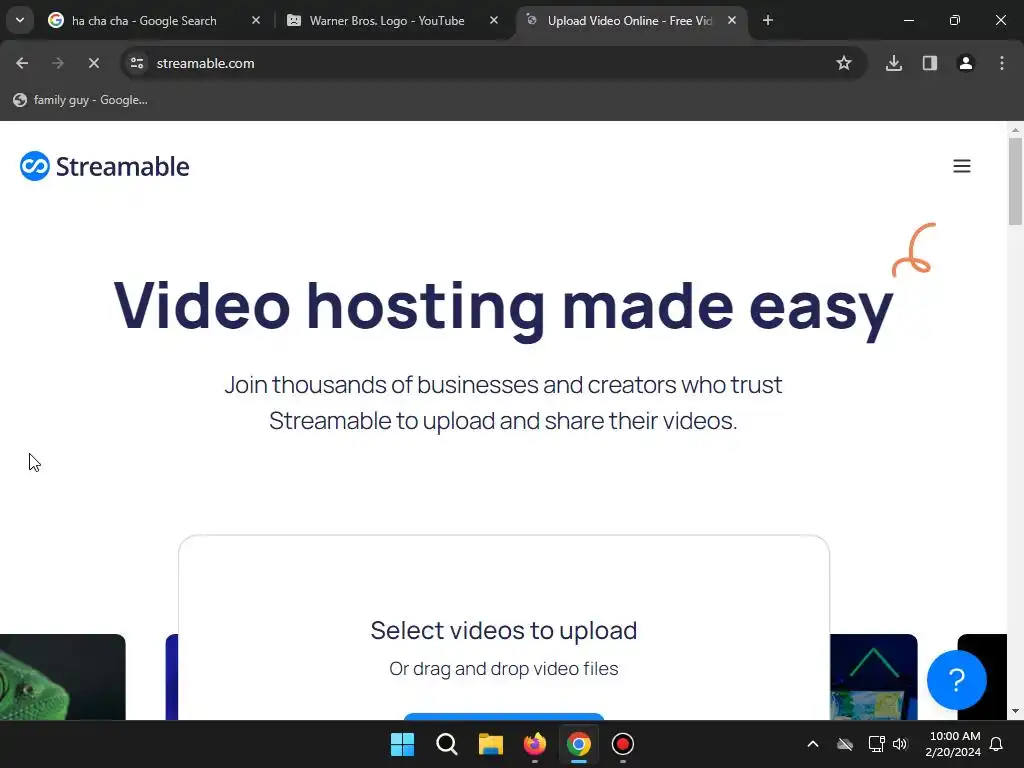Open the Streamable hamburger menu
This screenshot has width=1024, height=768.
(961, 166)
